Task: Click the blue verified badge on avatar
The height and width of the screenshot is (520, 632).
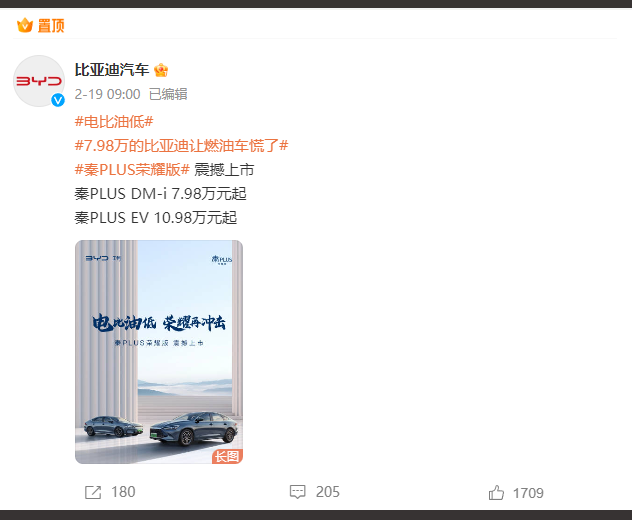Action: click(x=58, y=100)
